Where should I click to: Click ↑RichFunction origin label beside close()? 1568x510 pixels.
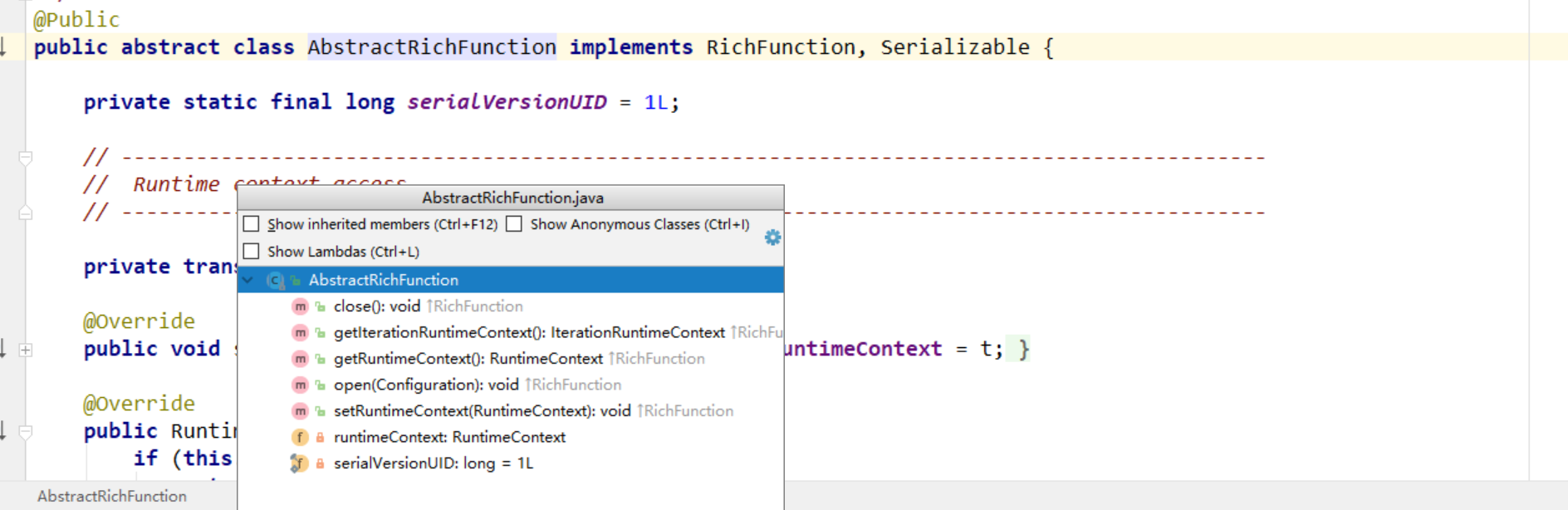point(475,306)
